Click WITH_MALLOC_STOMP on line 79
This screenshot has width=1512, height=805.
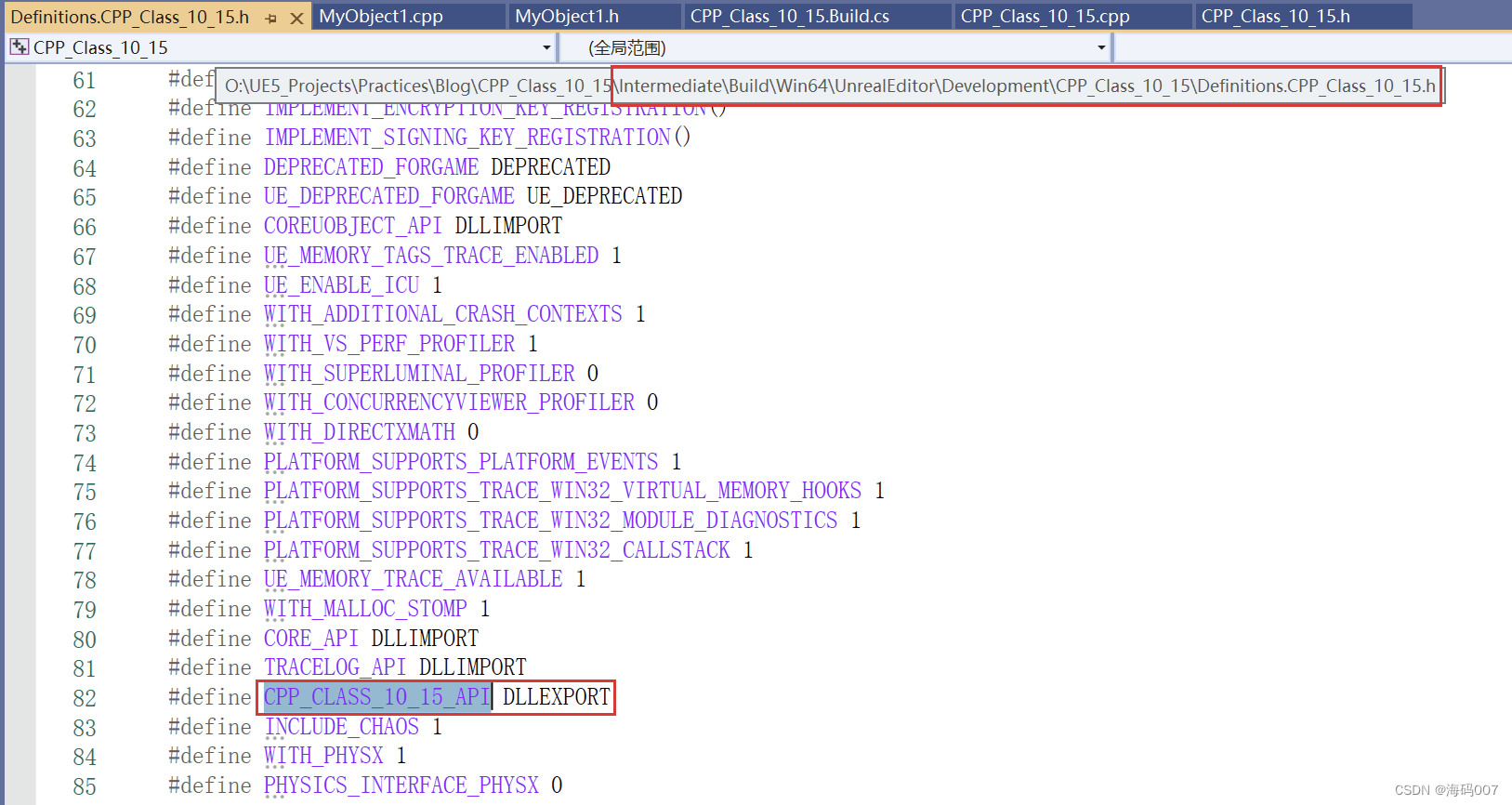[365, 608]
